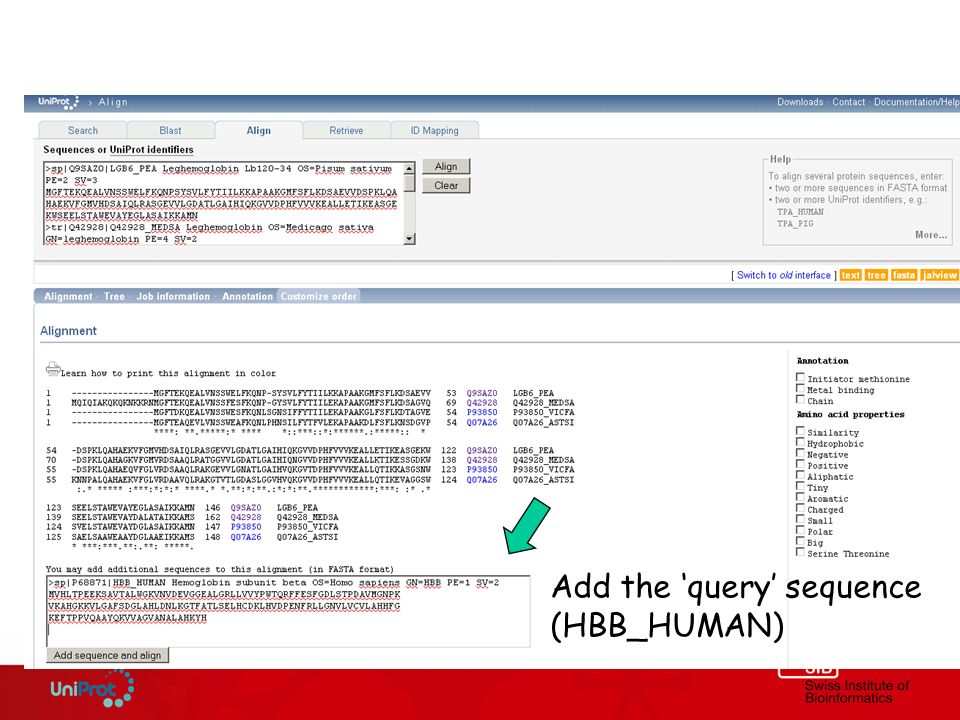Open the ID Mapping tab

click(434, 130)
